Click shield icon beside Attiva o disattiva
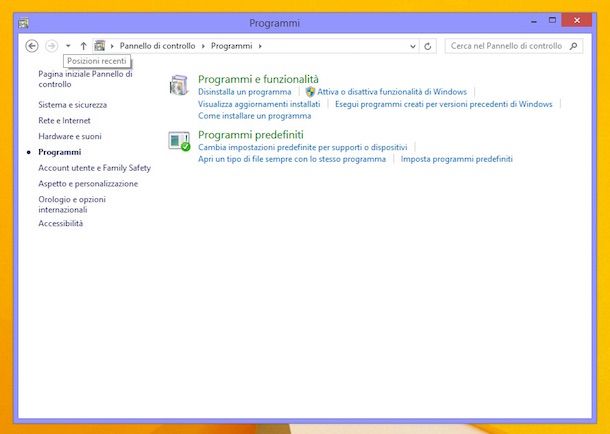This screenshot has width=610, height=434. point(310,92)
